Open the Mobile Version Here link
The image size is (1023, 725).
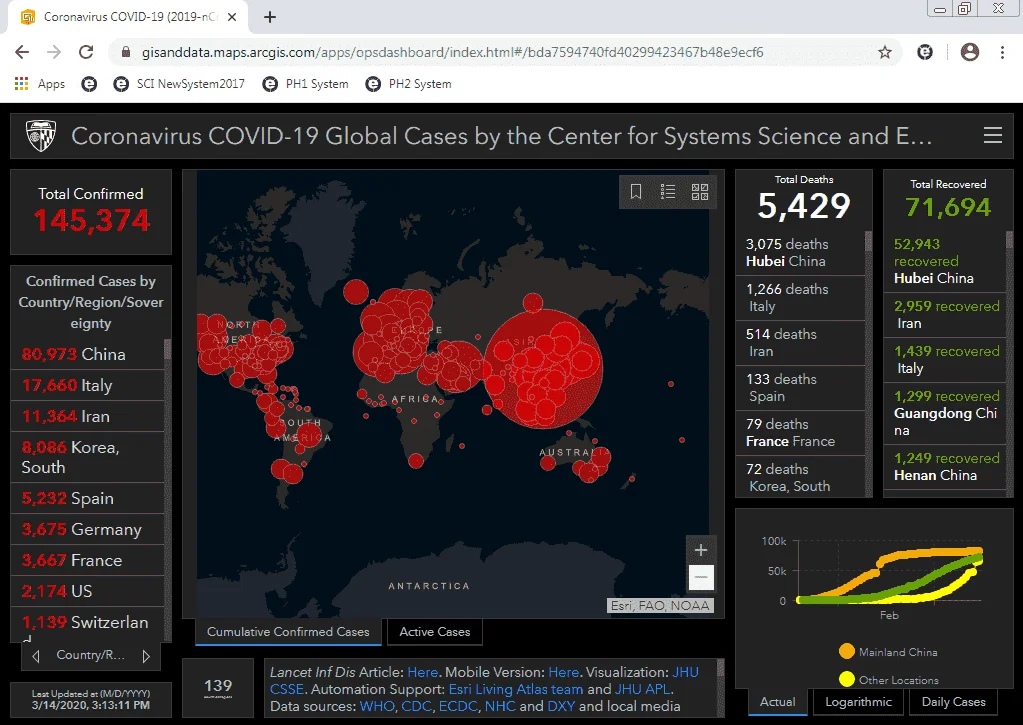pos(564,672)
